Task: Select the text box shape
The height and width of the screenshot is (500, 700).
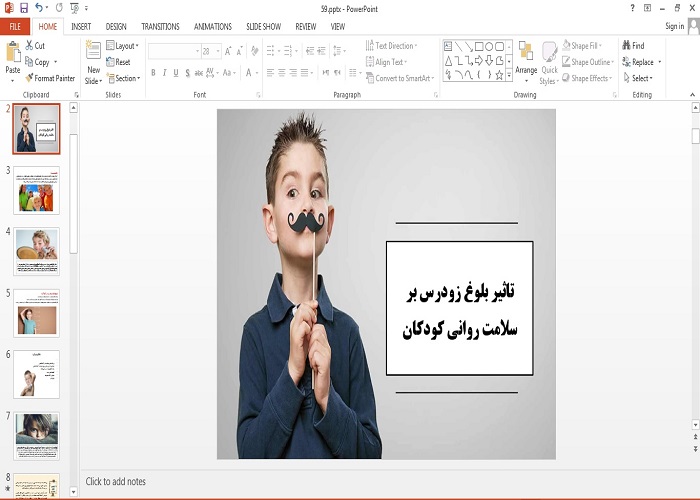Action: 448,46
